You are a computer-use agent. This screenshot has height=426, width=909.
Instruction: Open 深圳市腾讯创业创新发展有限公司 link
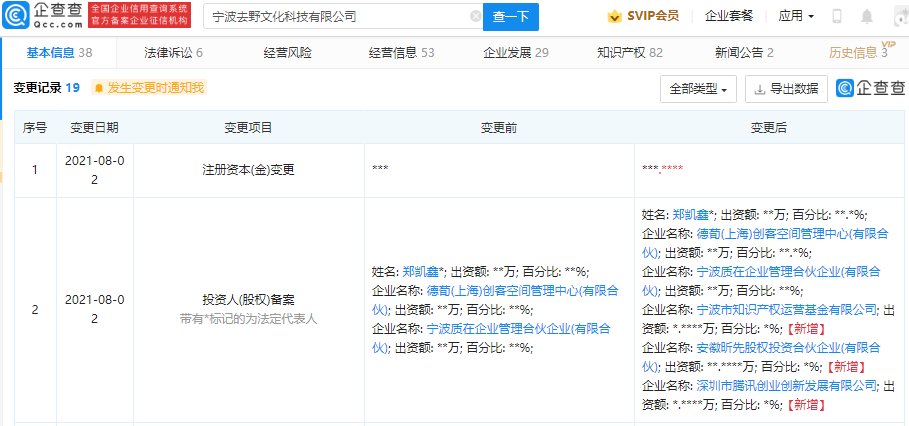pos(787,385)
